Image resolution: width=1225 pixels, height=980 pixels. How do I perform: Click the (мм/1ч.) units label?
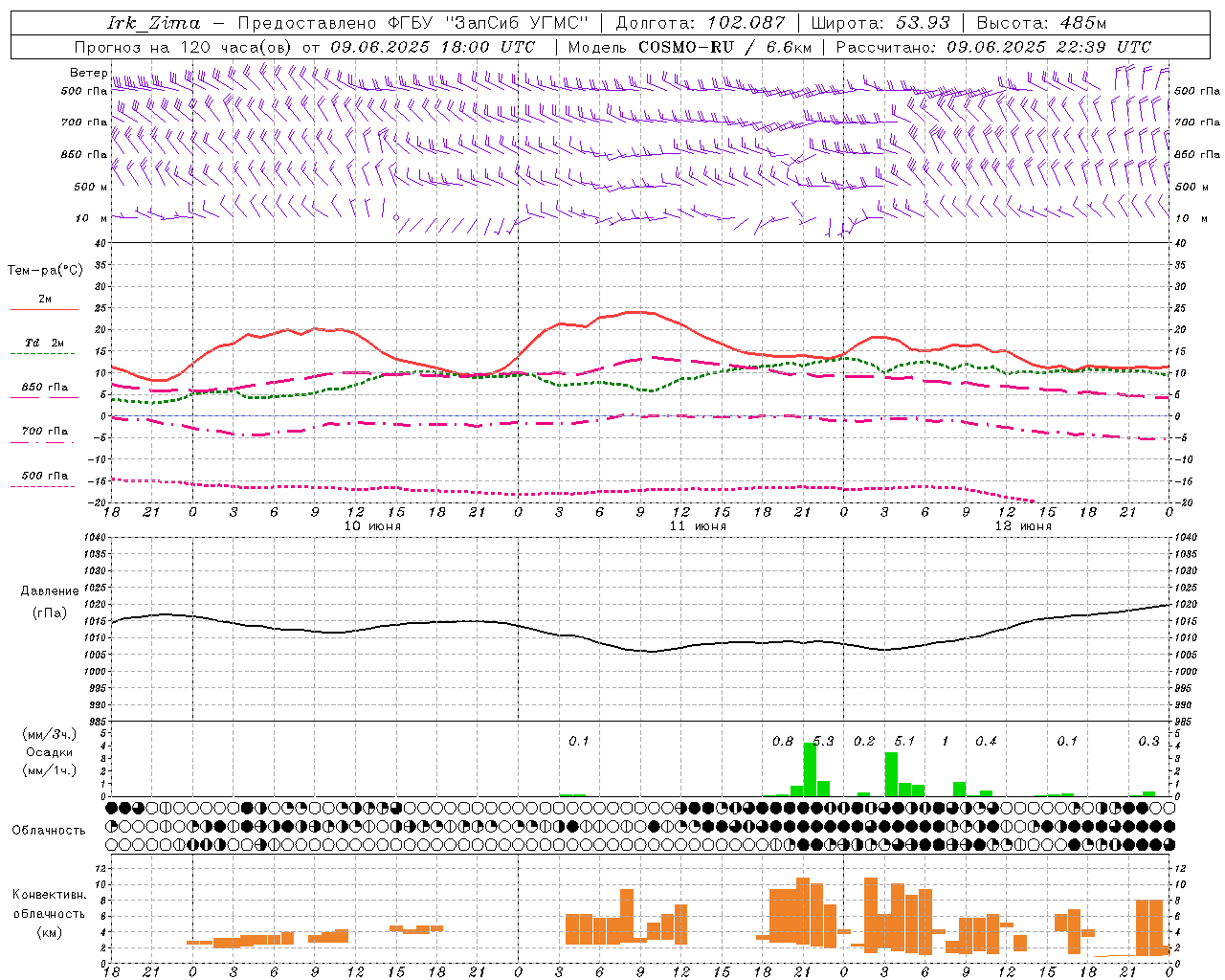click(50, 770)
